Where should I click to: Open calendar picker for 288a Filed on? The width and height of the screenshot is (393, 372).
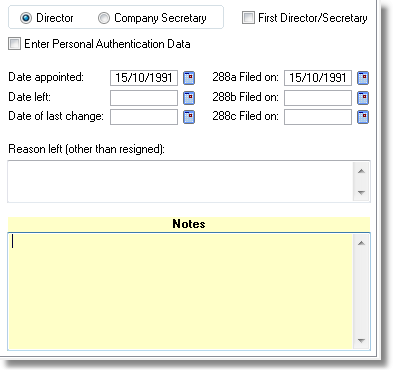click(363, 78)
